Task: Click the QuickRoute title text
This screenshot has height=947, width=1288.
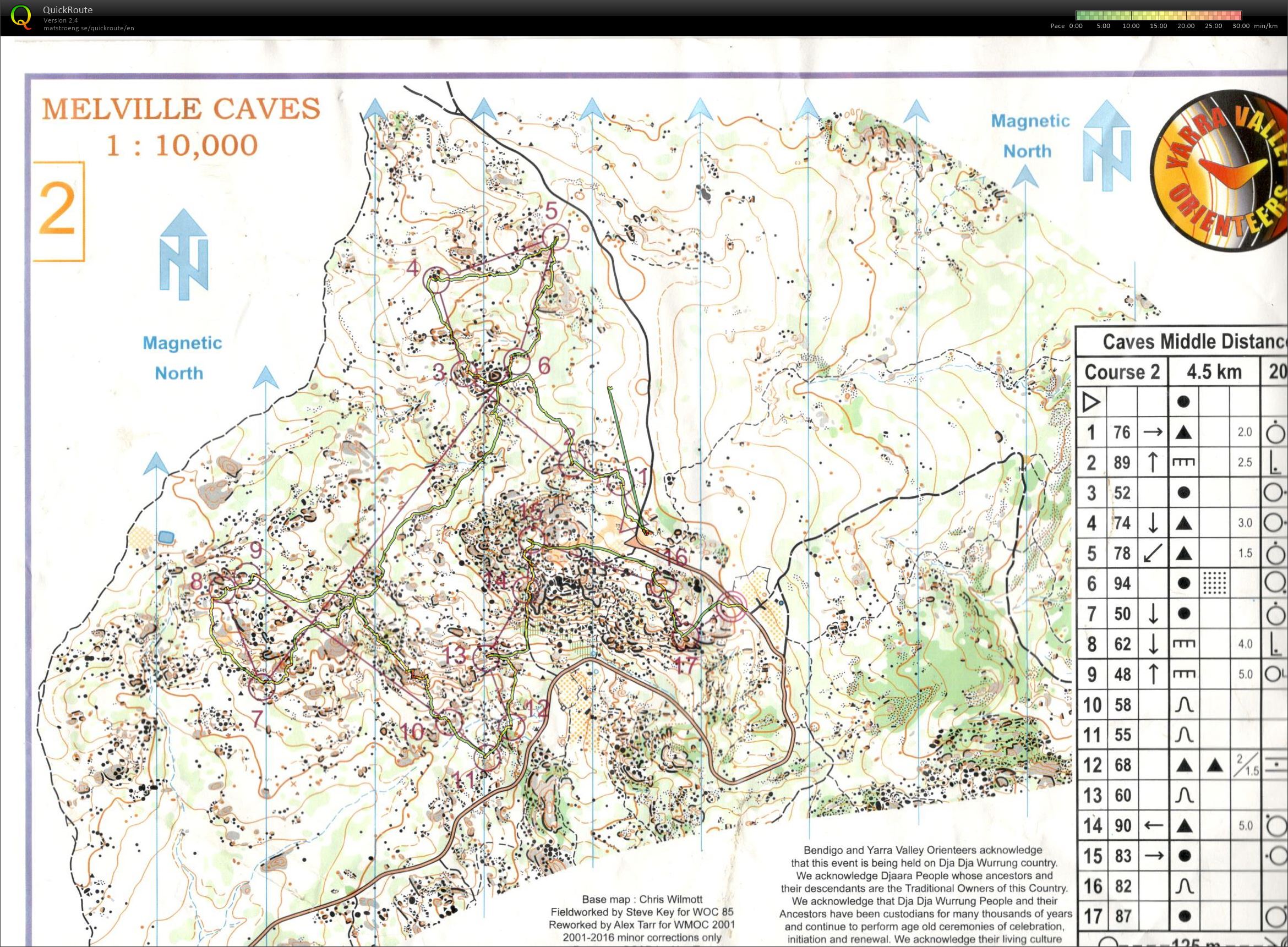Action: click(x=68, y=10)
